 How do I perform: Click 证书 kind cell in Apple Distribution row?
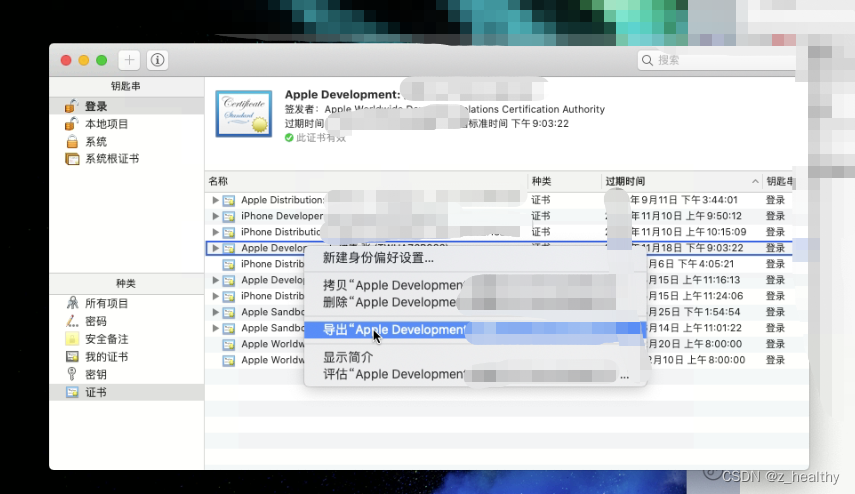(541, 200)
